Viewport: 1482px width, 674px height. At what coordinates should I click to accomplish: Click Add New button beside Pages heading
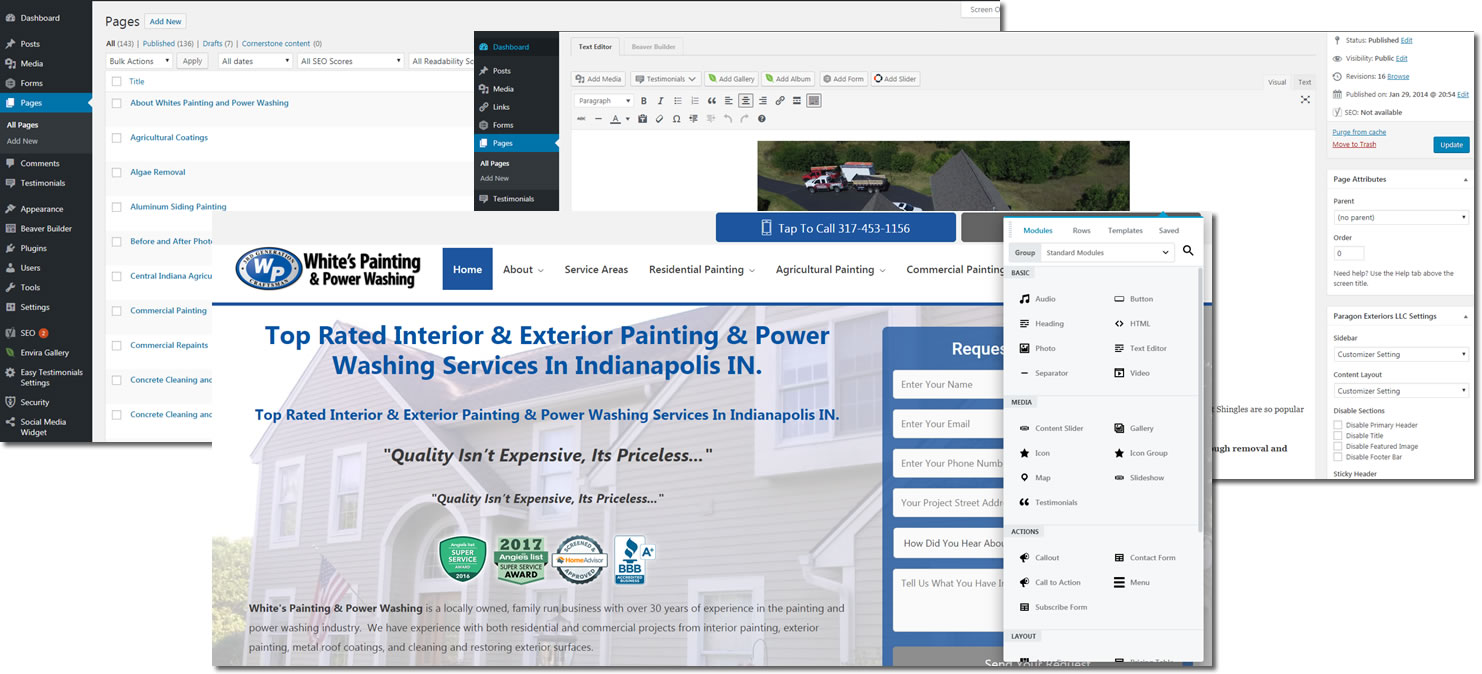(166, 21)
